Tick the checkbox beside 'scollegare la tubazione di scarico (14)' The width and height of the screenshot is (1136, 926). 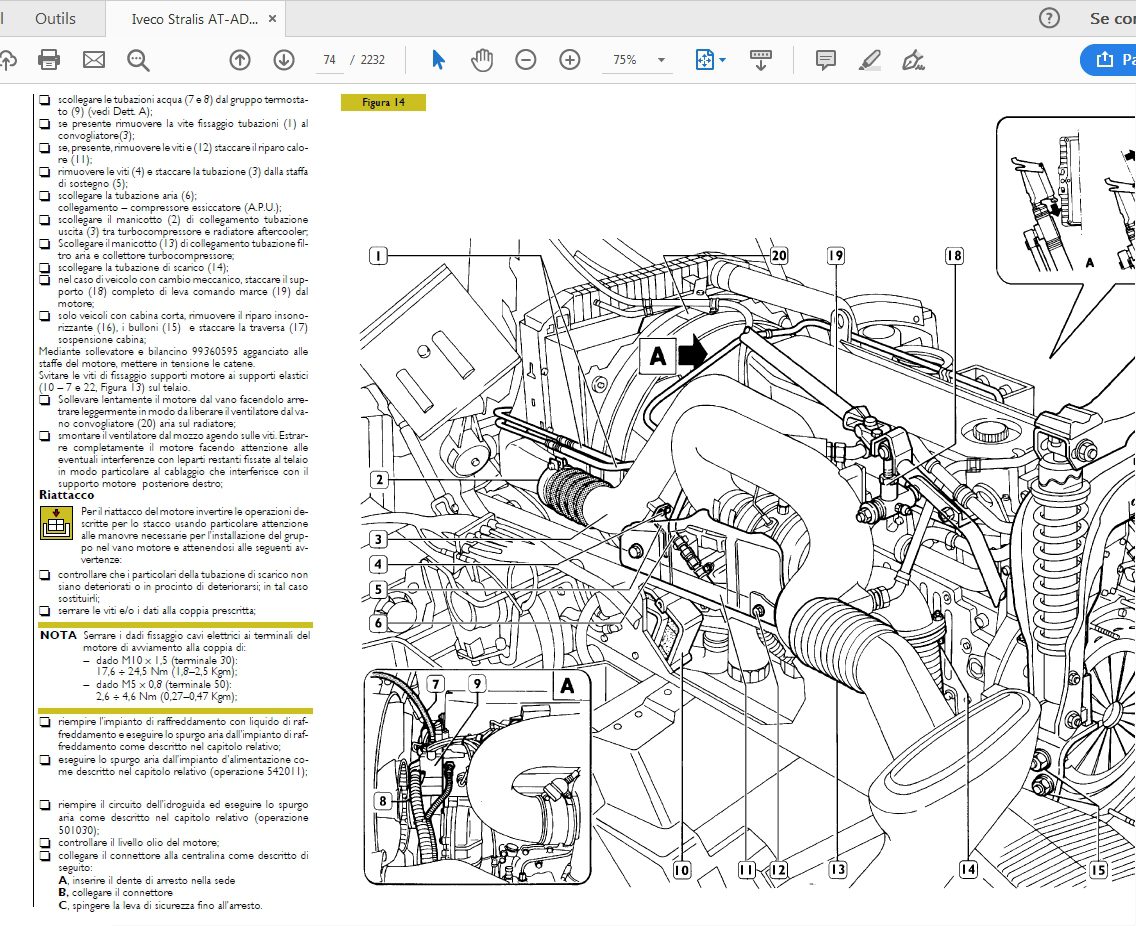tap(45, 267)
